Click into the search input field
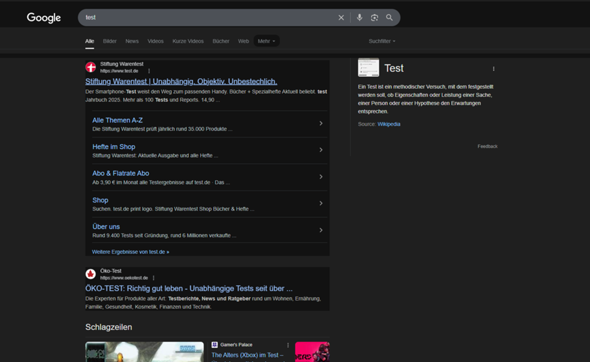The image size is (590, 362). (x=209, y=18)
